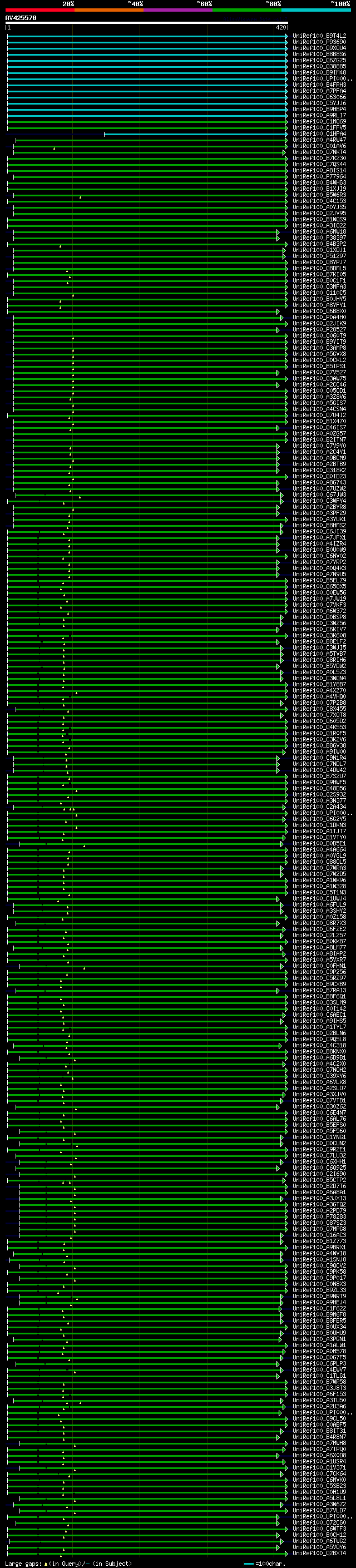This screenshot has height=1568, width=356.
Task: Click the ~80% identity label
Action: point(273,4)
